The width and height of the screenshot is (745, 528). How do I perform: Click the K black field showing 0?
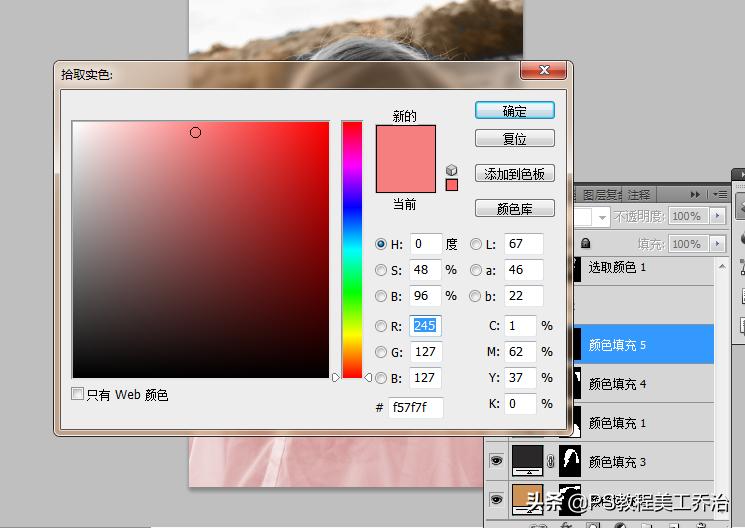(x=520, y=403)
